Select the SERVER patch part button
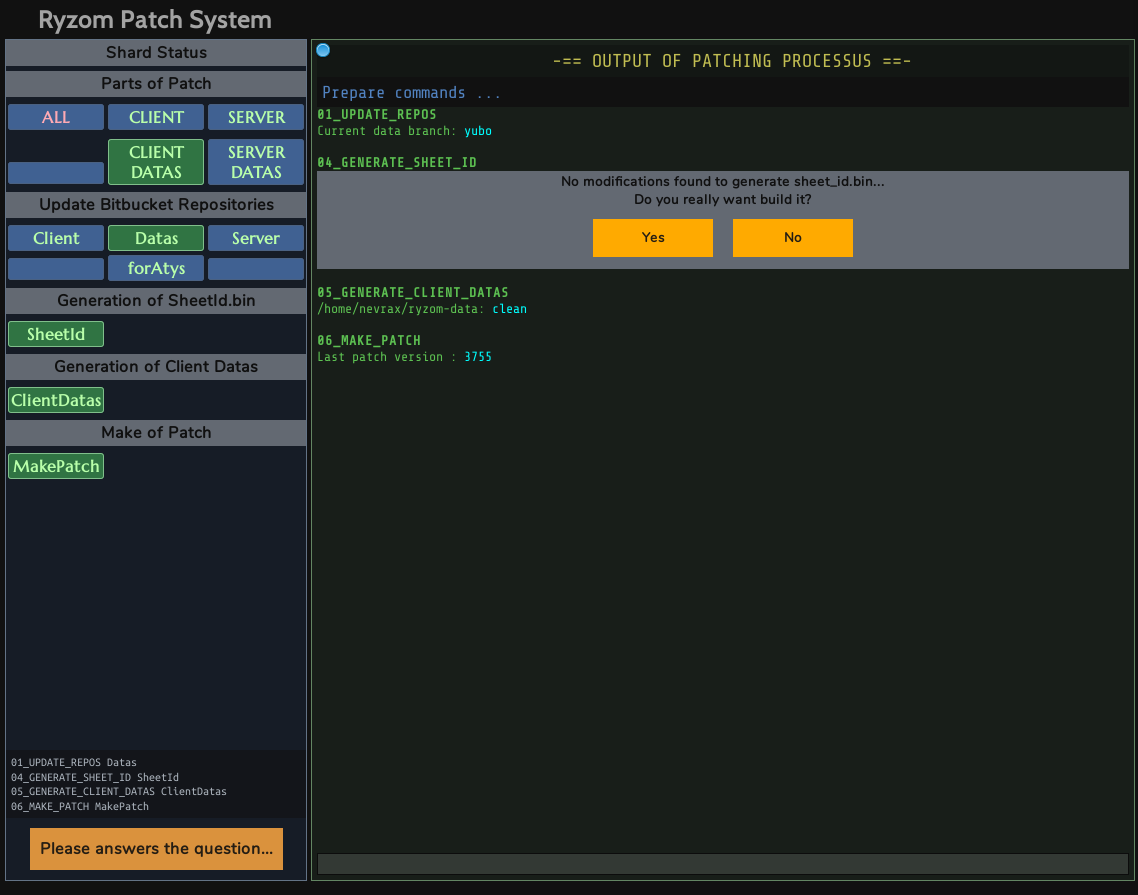The image size is (1138, 895). click(x=256, y=117)
